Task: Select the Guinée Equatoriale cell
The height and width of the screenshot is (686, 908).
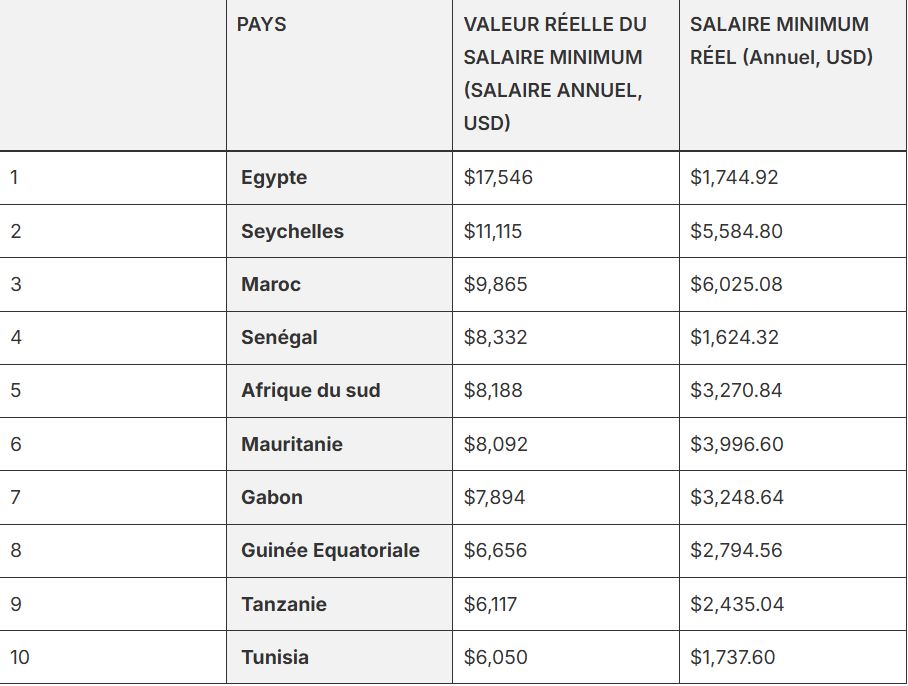Action: pyautogui.click(x=330, y=550)
